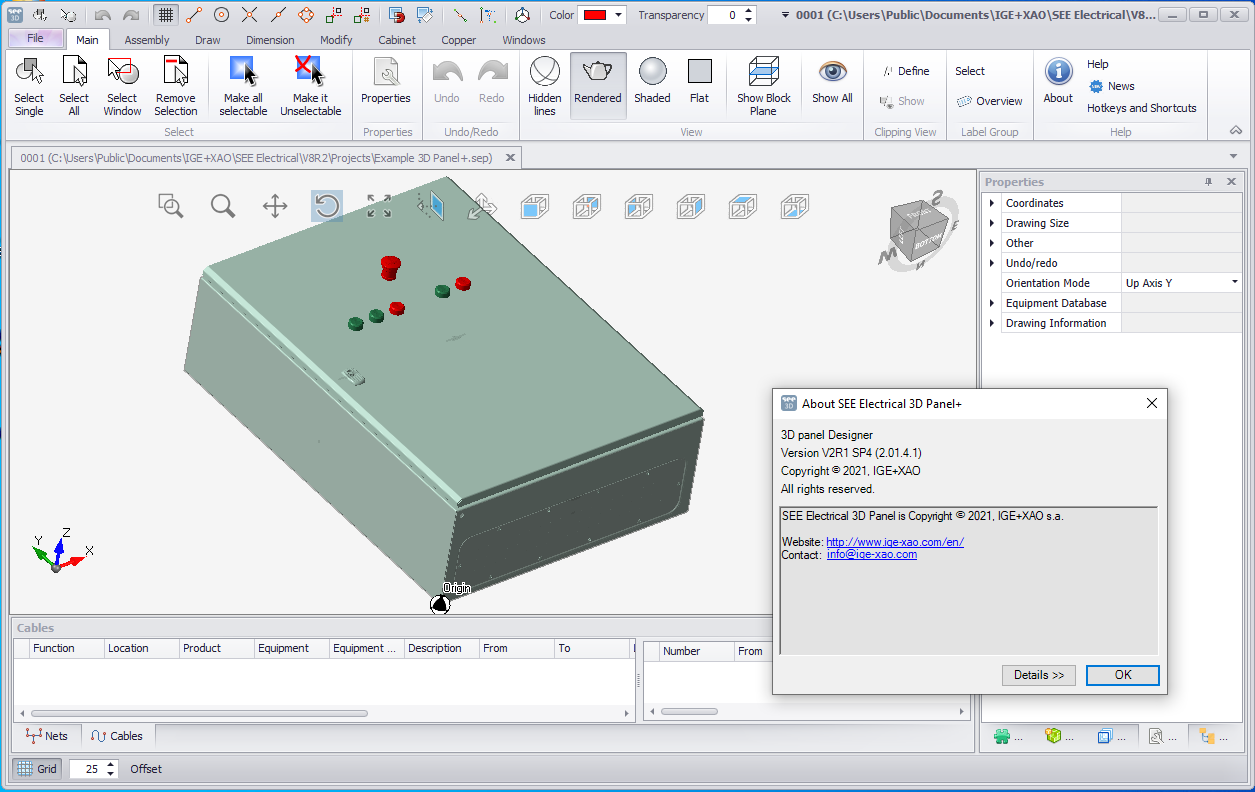The width and height of the screenshot is (1255, 792).
Task: Select the rotate tool in viewport
Action: point(327,206)
